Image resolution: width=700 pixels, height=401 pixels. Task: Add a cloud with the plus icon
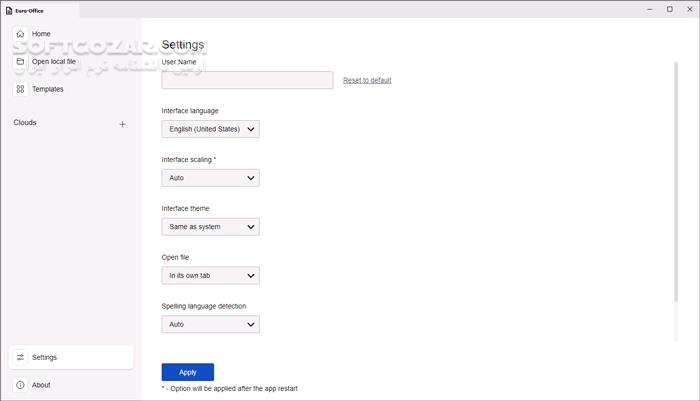click(x=122, y=124)
